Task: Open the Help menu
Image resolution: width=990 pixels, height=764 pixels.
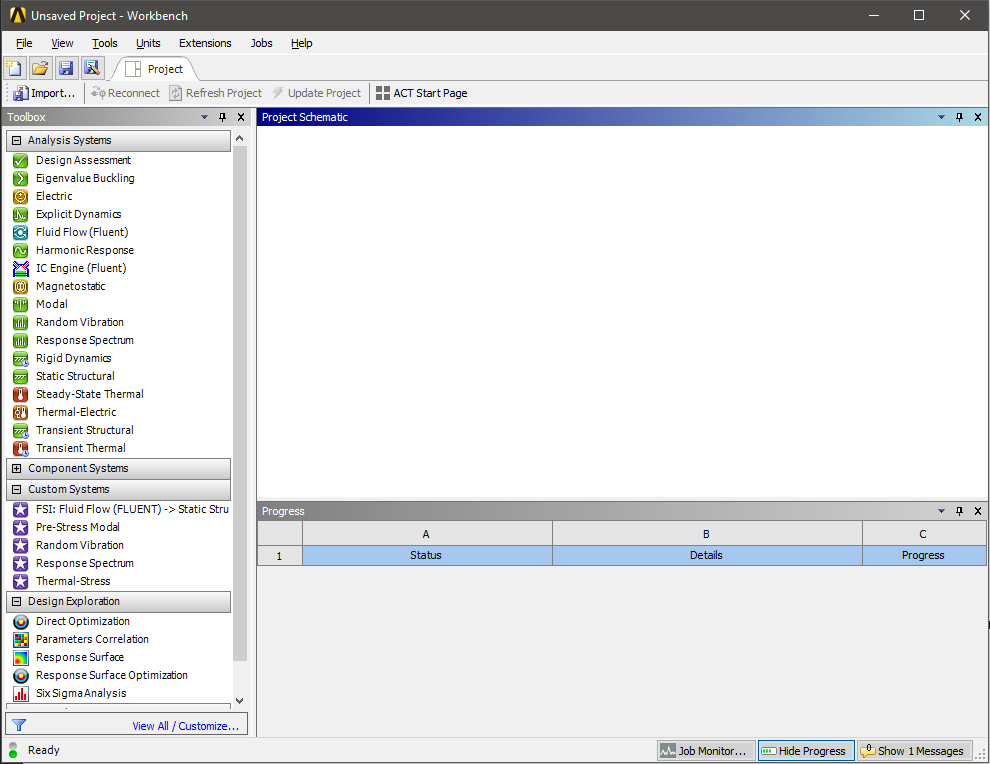Action: (301, 43)
